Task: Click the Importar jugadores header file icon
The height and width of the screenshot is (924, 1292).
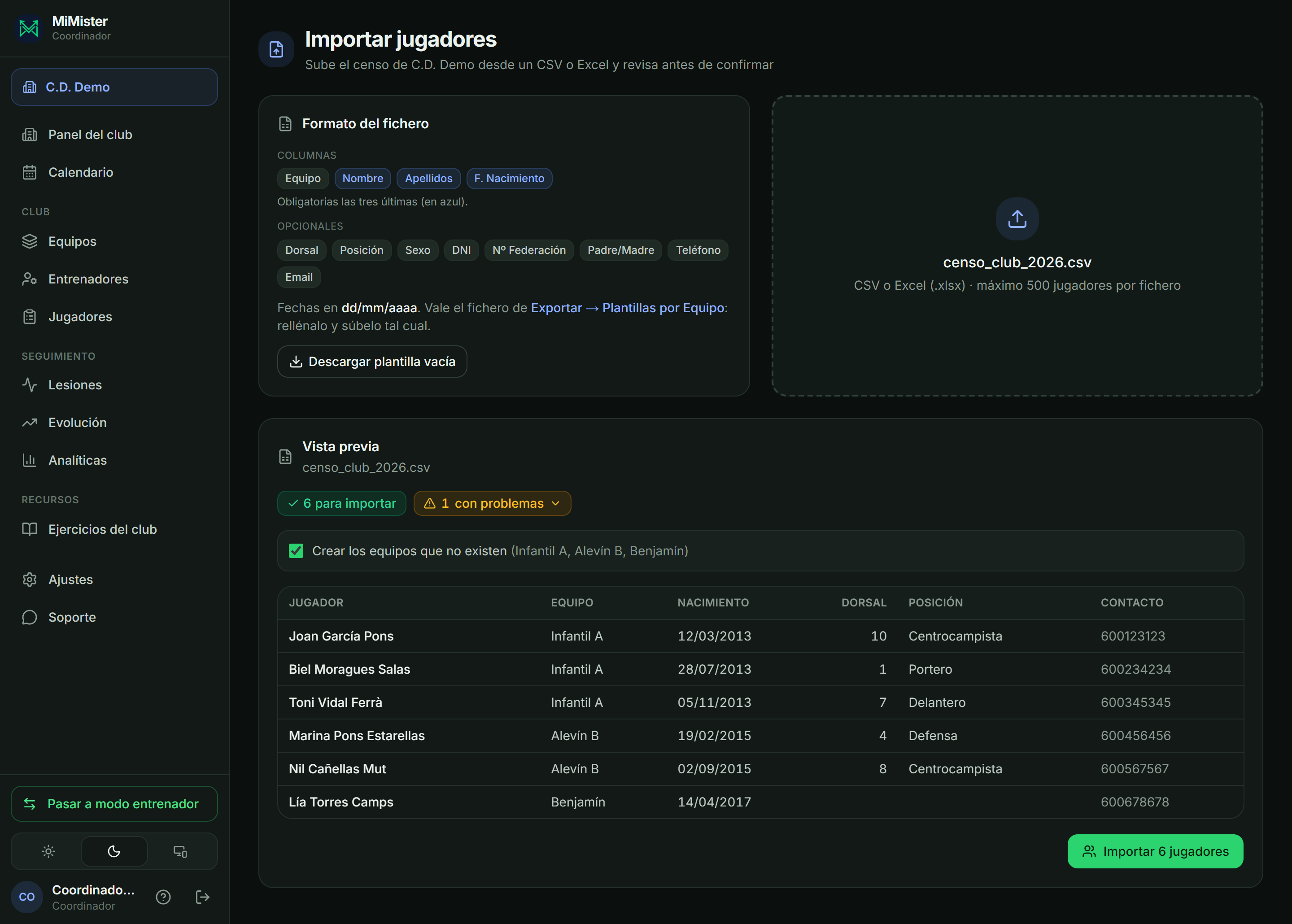Action: [x=276, y=49]
